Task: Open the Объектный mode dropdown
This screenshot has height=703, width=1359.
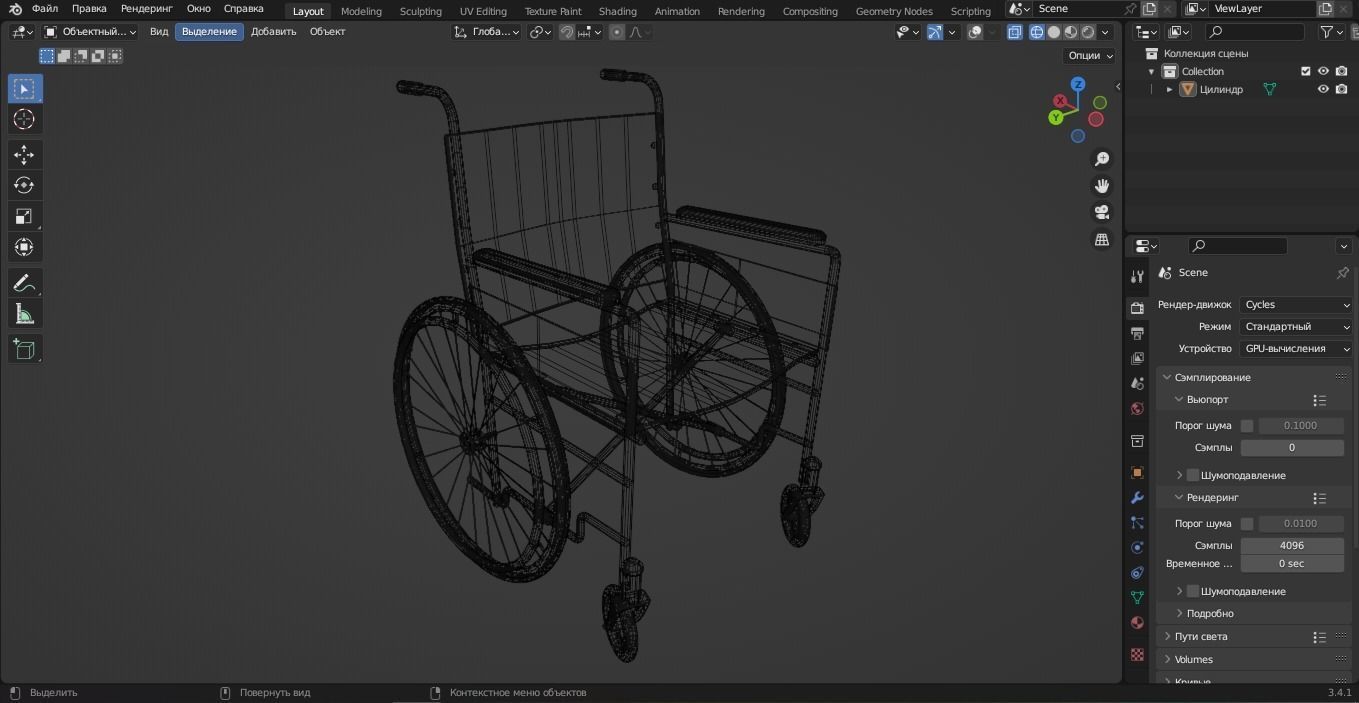Action: tap(91, 32)
